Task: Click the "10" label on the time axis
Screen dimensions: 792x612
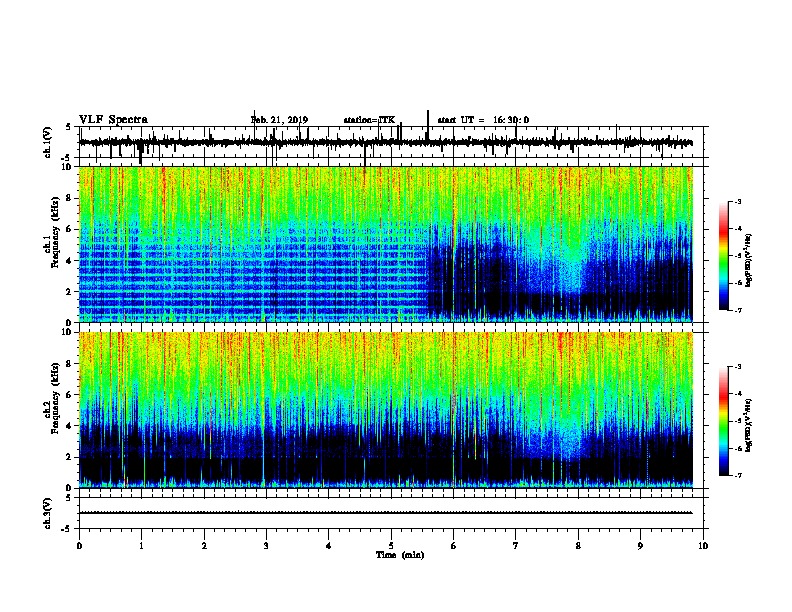Action: coord(703,546)
